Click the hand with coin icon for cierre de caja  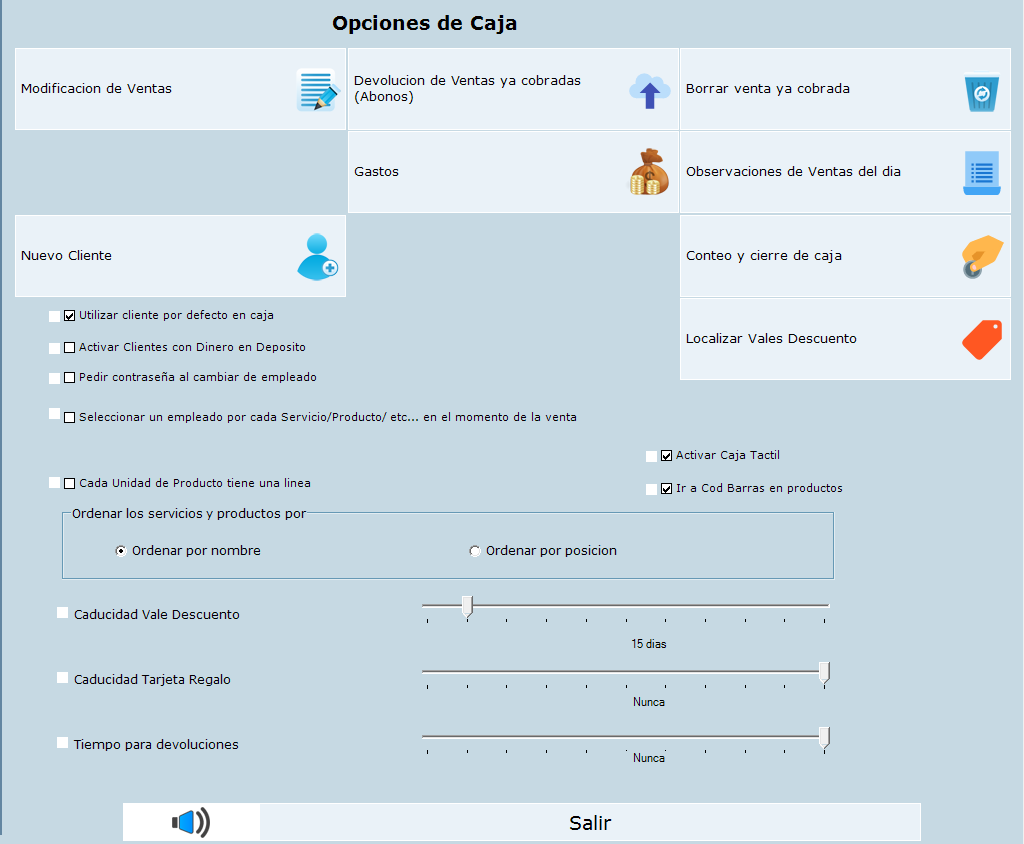coord(982,256)
